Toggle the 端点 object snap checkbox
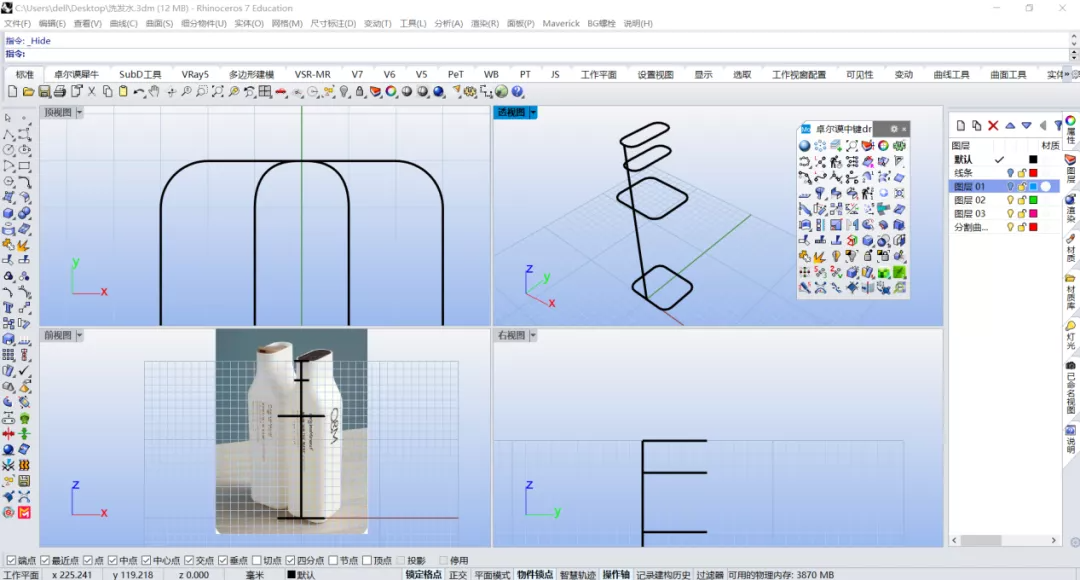Image resolution: width=1080 pixels, height=580 pixels. [11, 561]
